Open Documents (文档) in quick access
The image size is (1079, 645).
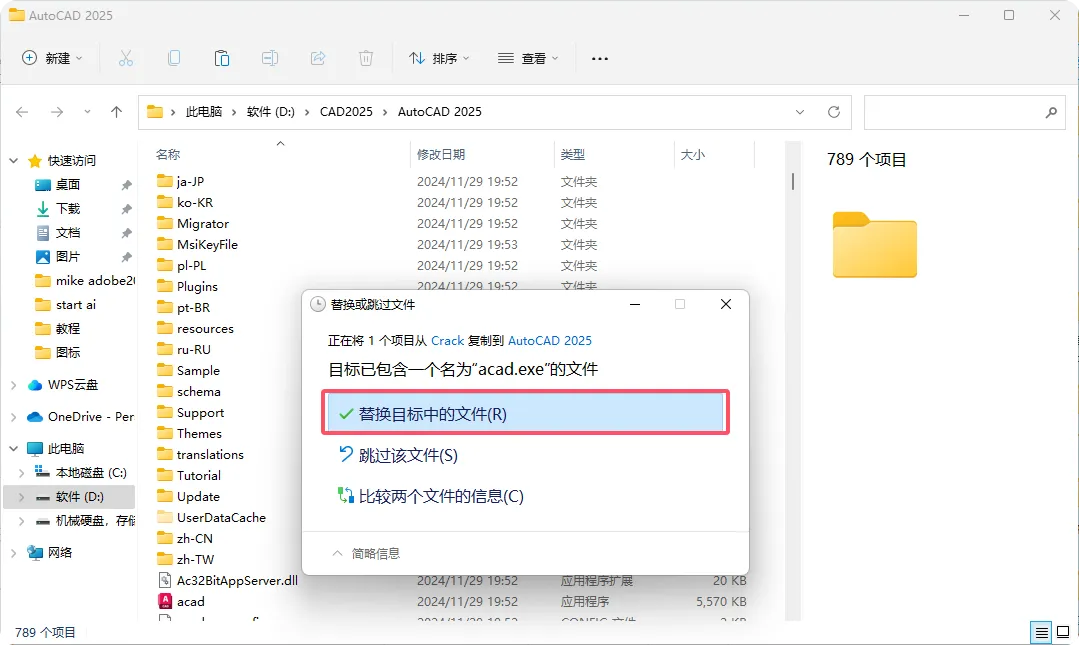point(67,233)
